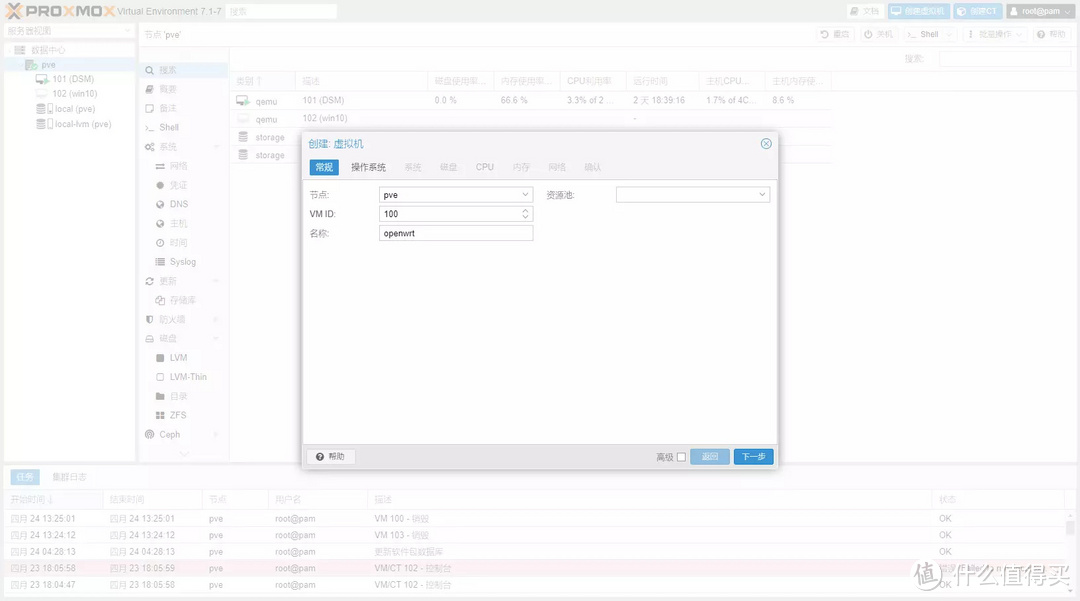1080x601 pixels.
Task: Click the task row VM 100 - 销毁
Action: pos(536,518)
